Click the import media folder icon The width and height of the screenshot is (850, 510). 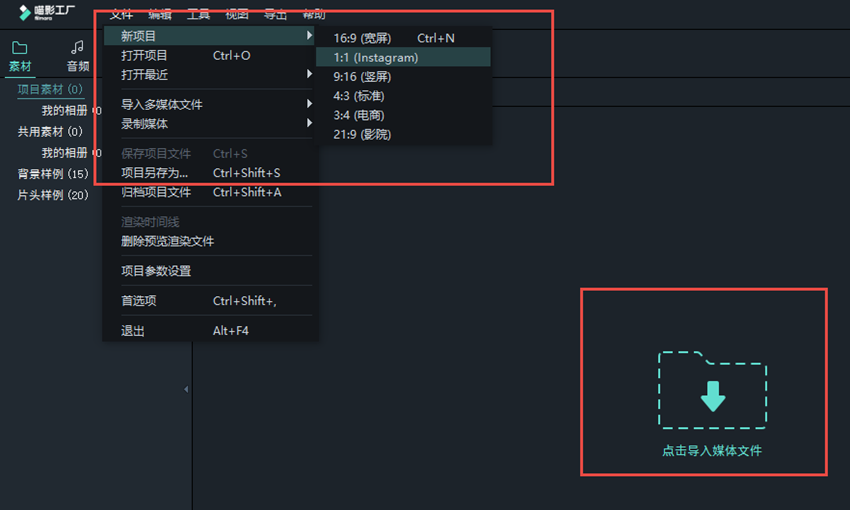click(x=712, y=390)
